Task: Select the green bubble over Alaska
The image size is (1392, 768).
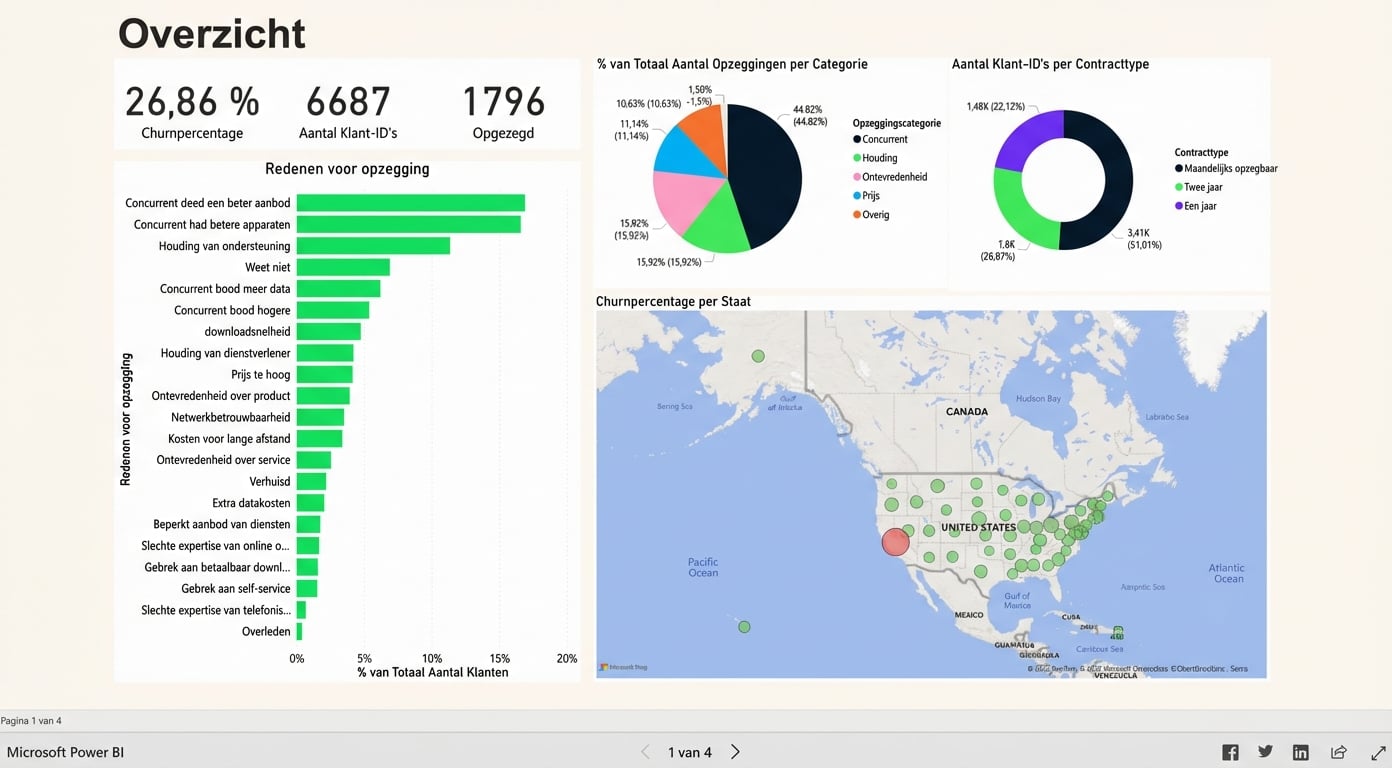Action: tap(758, 356)
